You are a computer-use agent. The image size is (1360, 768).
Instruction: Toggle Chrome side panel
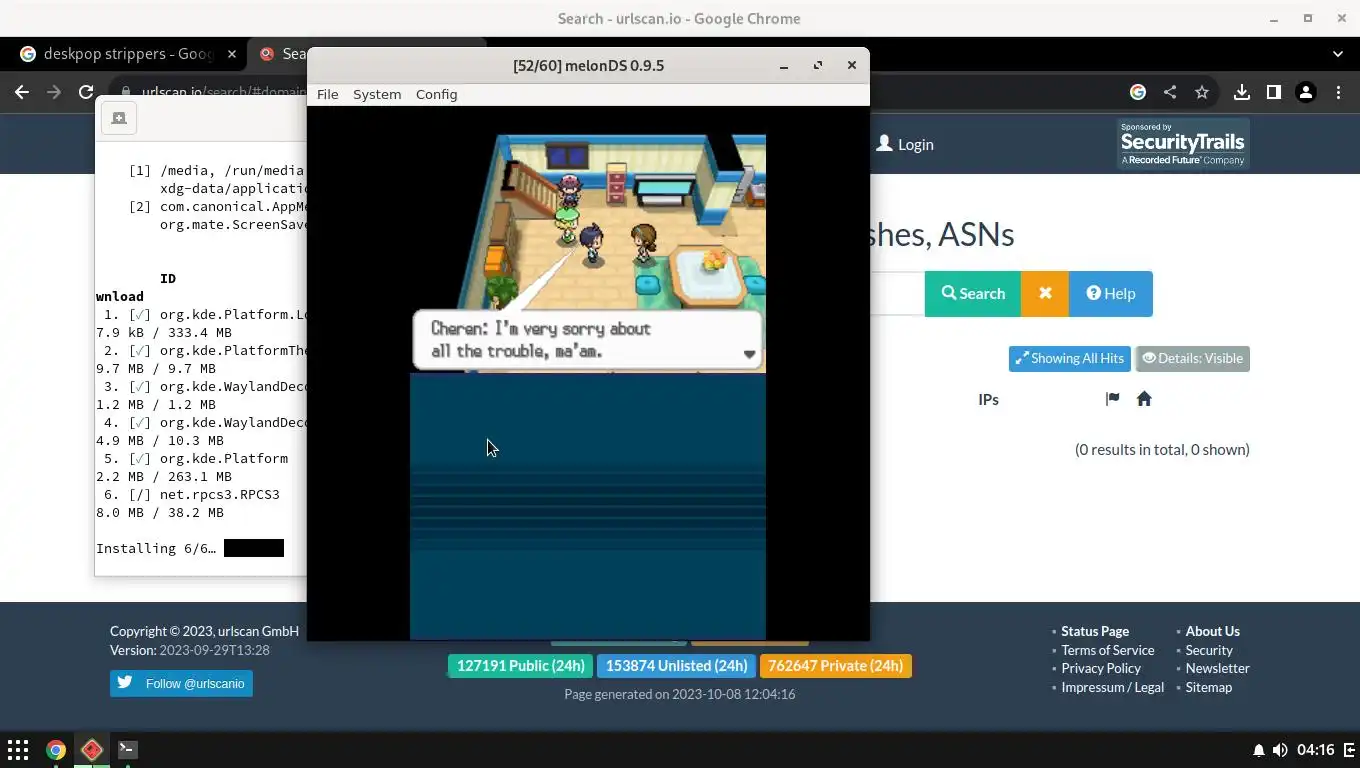[1273, 92]
